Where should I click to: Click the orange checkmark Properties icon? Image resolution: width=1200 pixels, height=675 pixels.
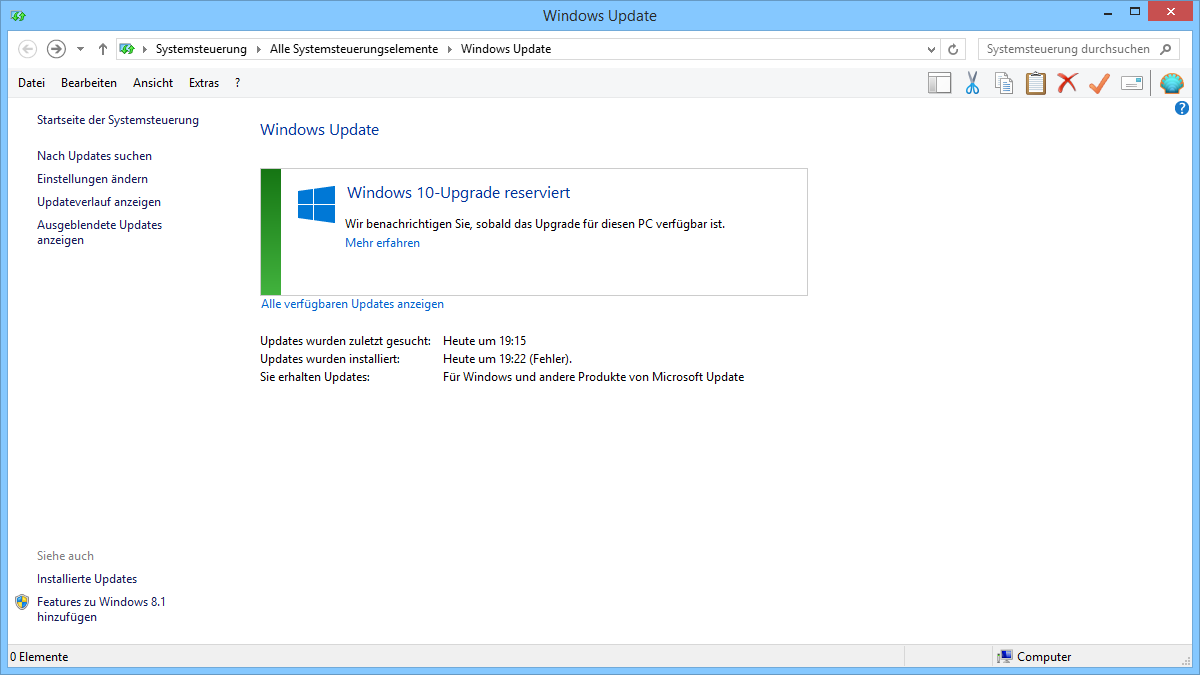pyautogui.click(x=1099, y=83)
